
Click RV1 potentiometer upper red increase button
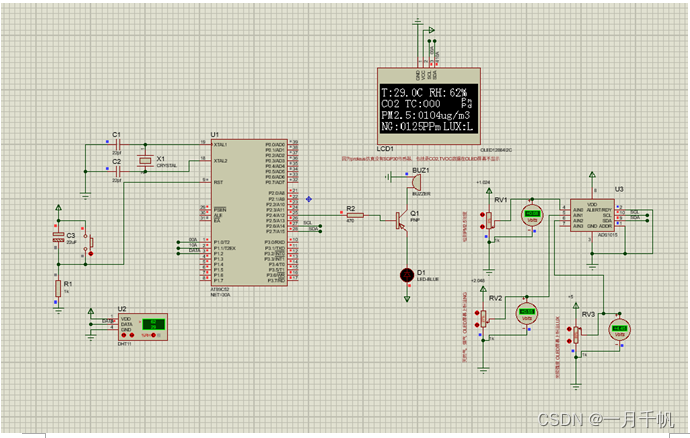pyautogui.click(x=482, y=215)
